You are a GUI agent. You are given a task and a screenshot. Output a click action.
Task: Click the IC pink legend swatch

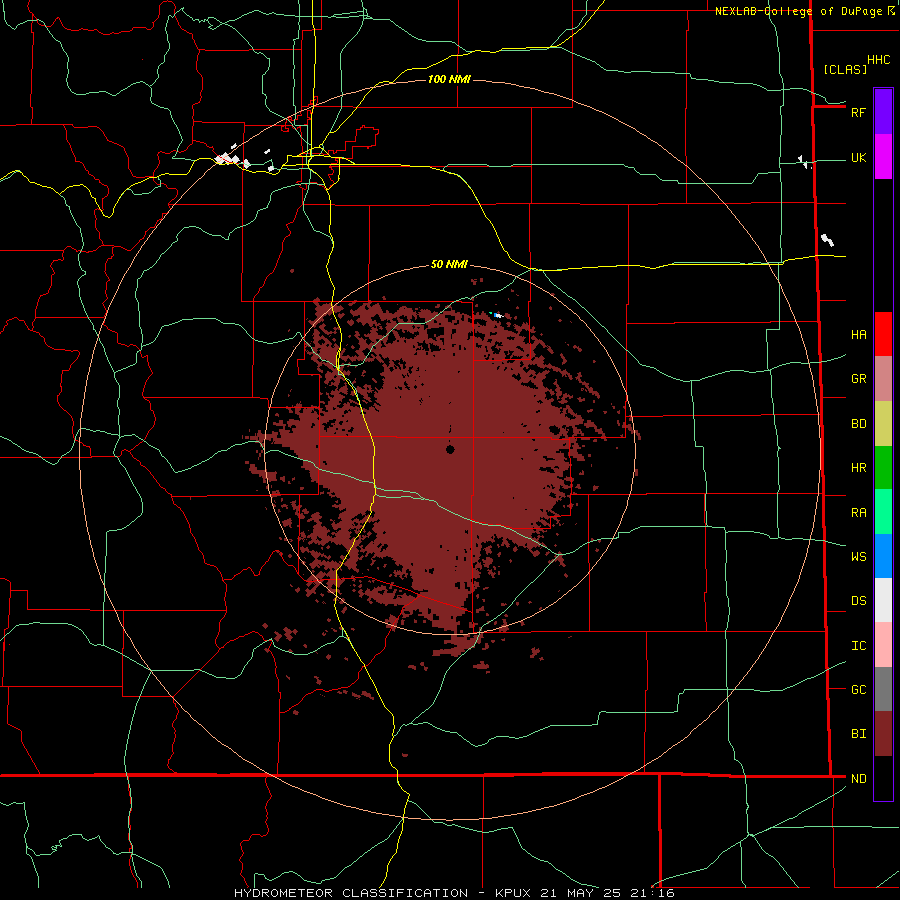pyautogui.click(x=883, y=645)
